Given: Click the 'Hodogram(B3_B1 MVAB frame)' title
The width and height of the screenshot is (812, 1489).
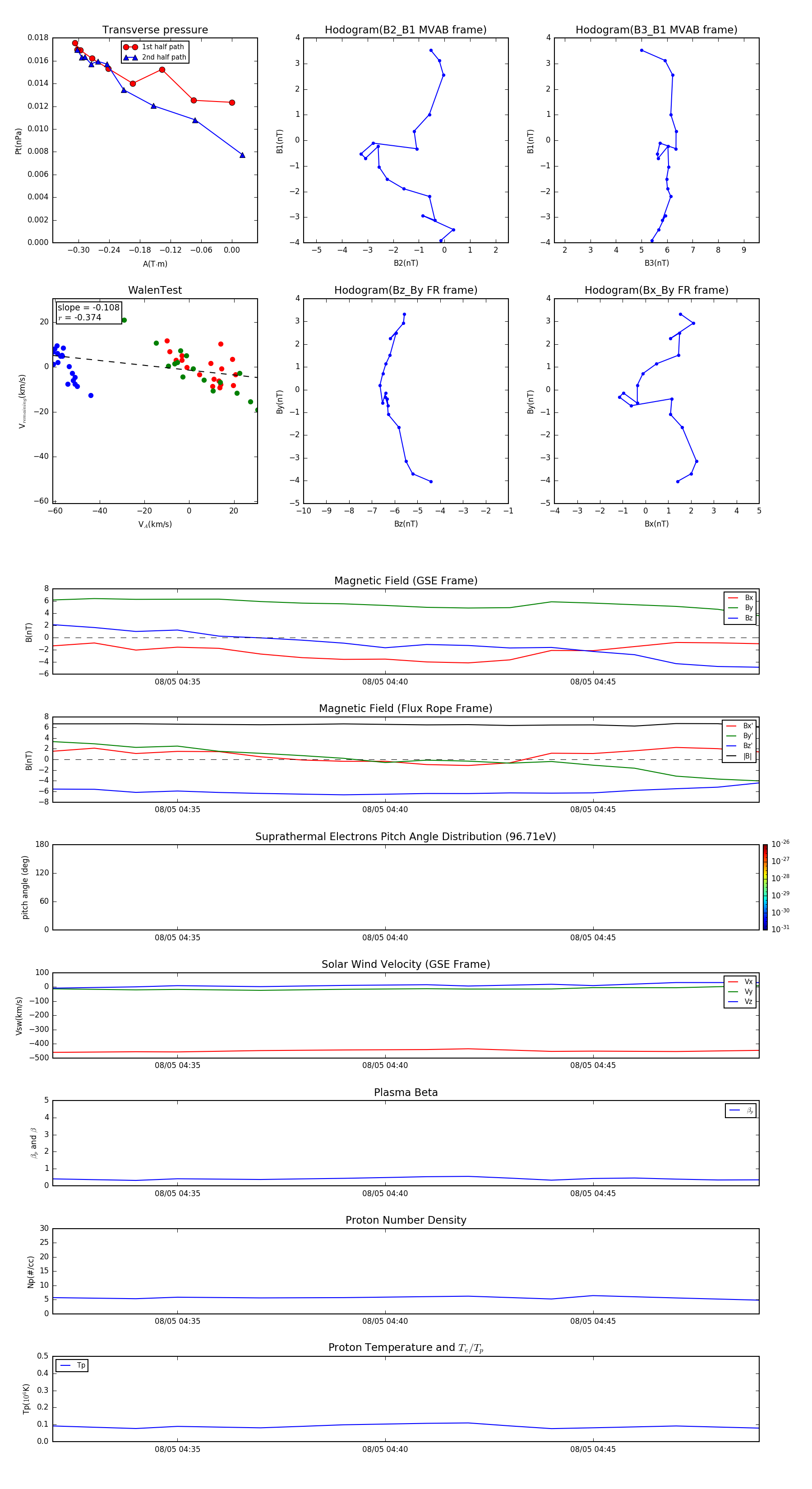Looking at the screenshot, I should (656, 30).
